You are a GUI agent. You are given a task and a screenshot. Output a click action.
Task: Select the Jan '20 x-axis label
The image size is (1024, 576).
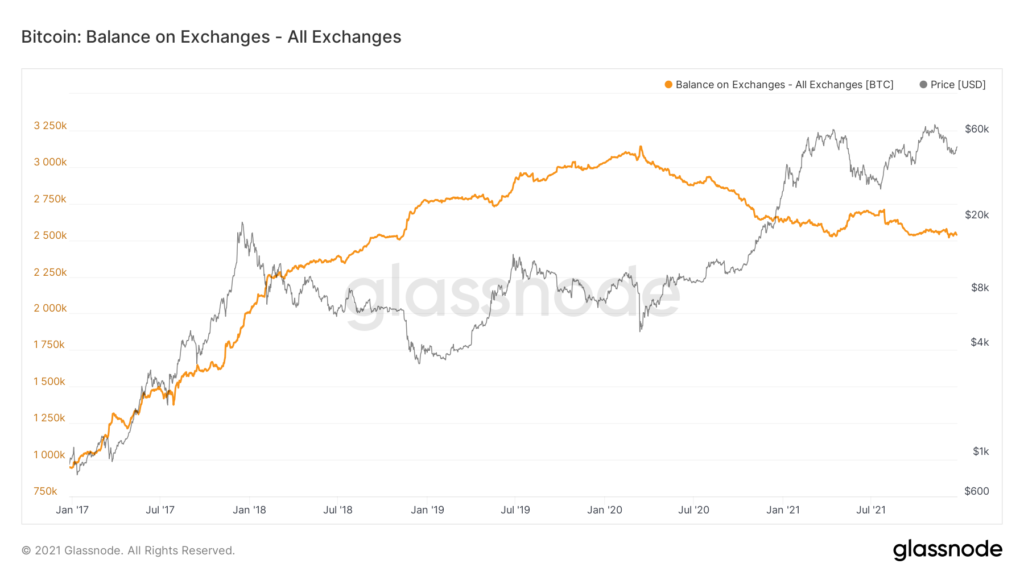pos(605,510)
